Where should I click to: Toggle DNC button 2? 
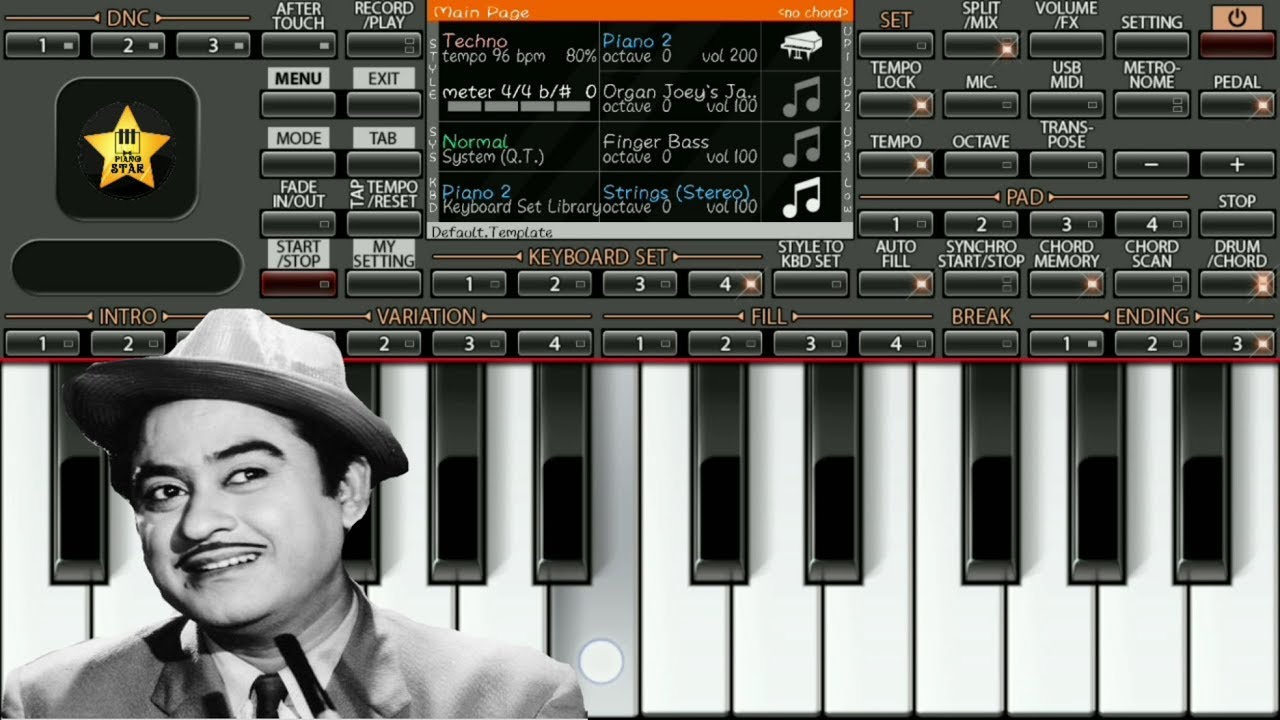(x=128, y=45)
